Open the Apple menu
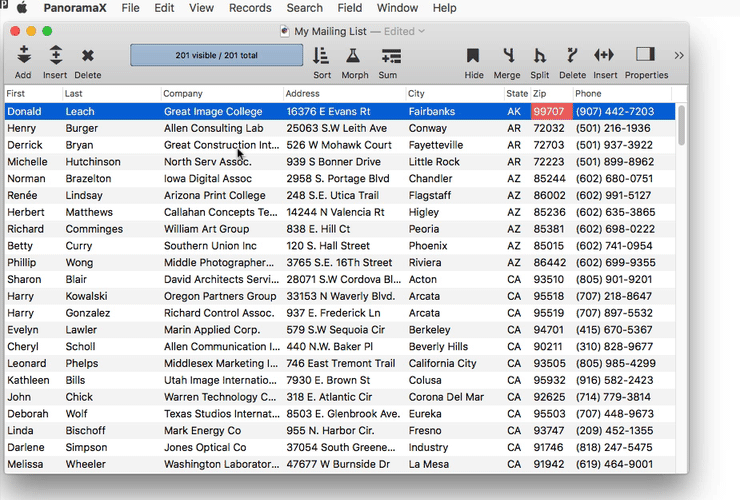740x500 pixels. pos(22,8)
